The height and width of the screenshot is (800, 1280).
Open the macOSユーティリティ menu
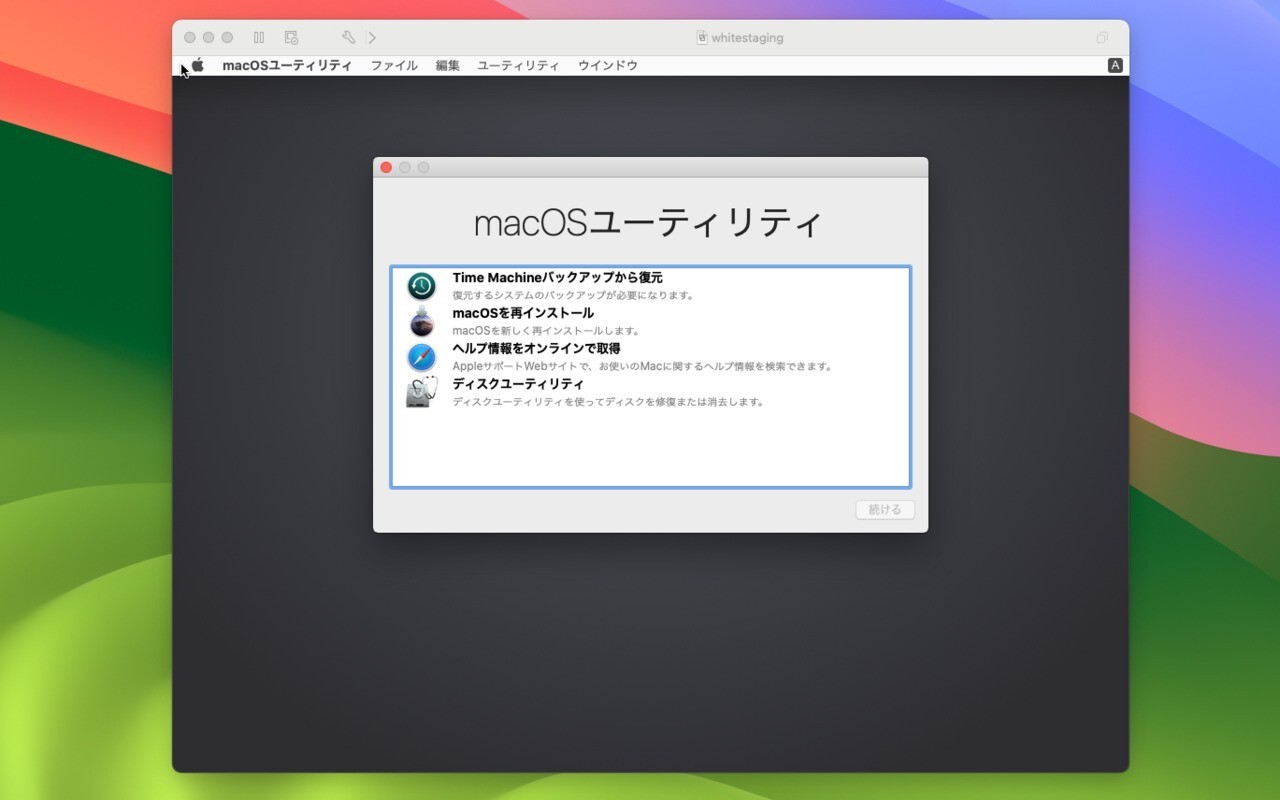coord(288,65)
